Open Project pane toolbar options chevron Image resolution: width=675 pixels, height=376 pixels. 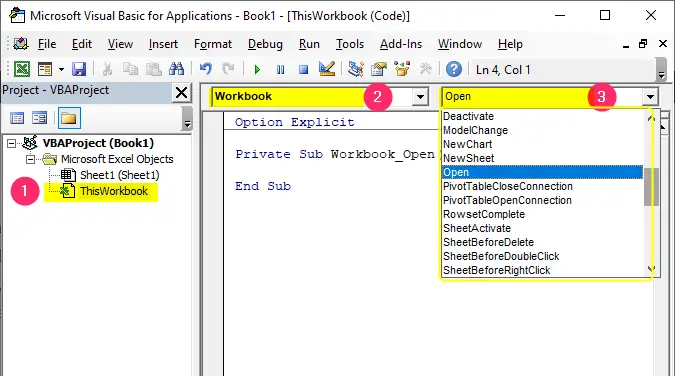pyautogui.click(x=187, y=118)
